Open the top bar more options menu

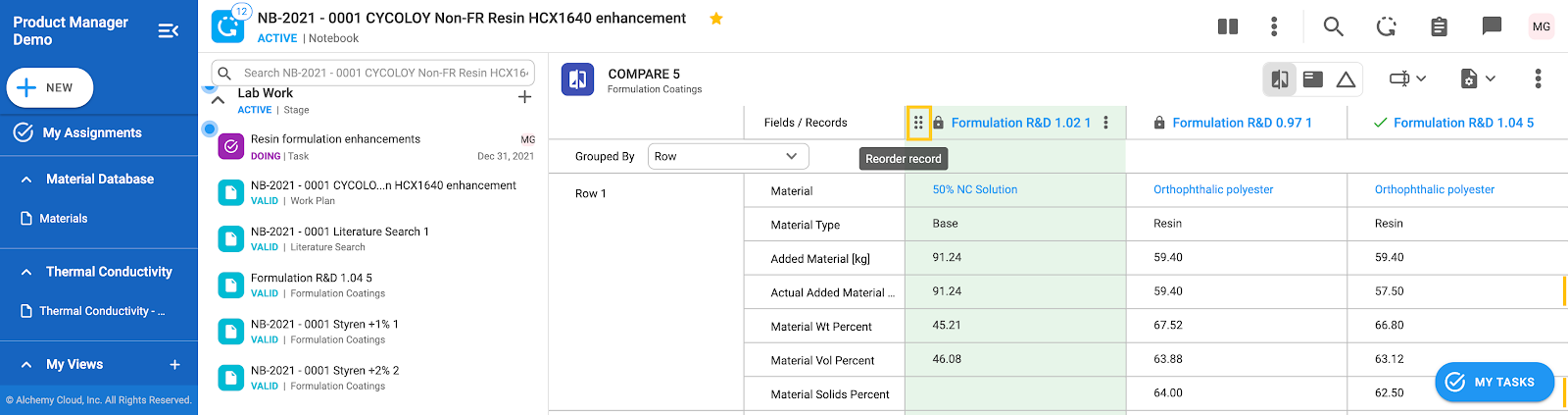coord(1274,26)
